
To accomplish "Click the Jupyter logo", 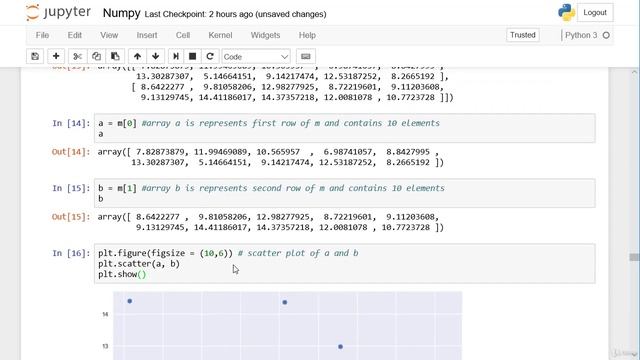I will pos(58,13).
